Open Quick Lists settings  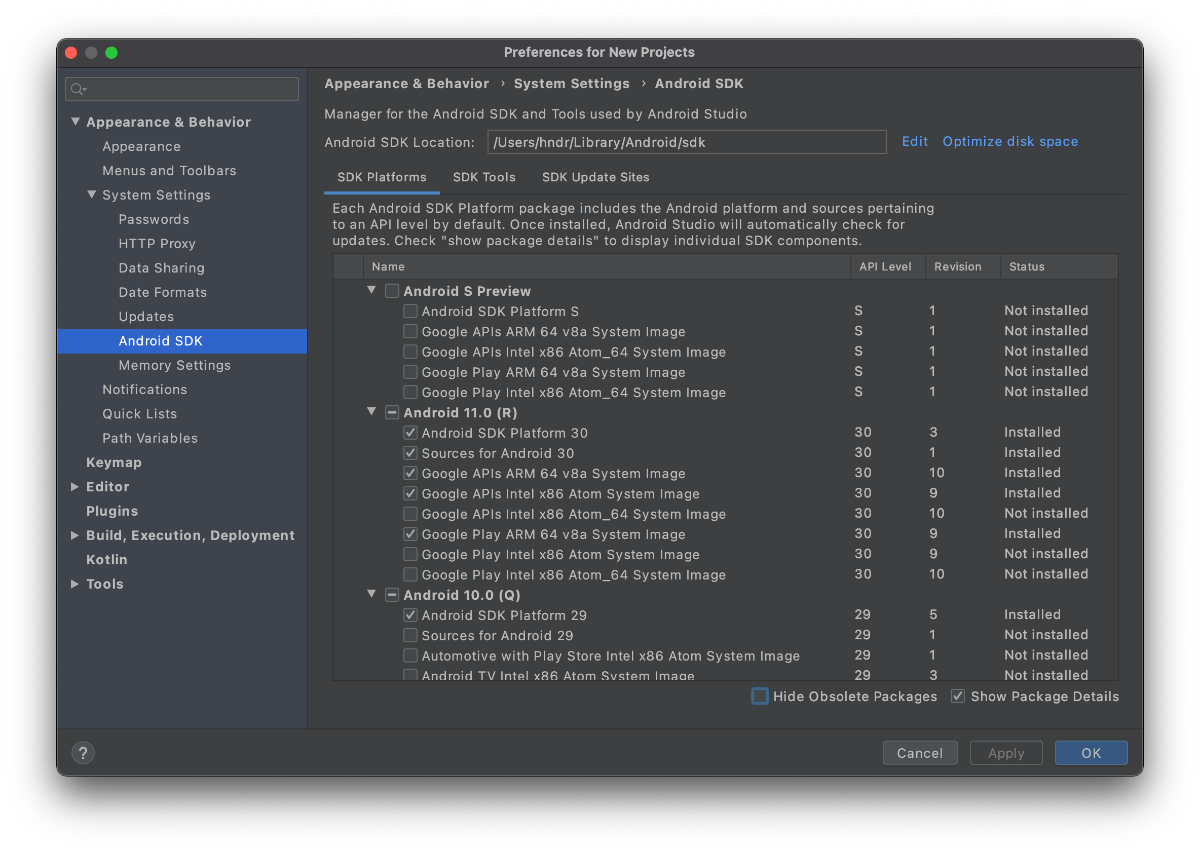coord(139,413)
